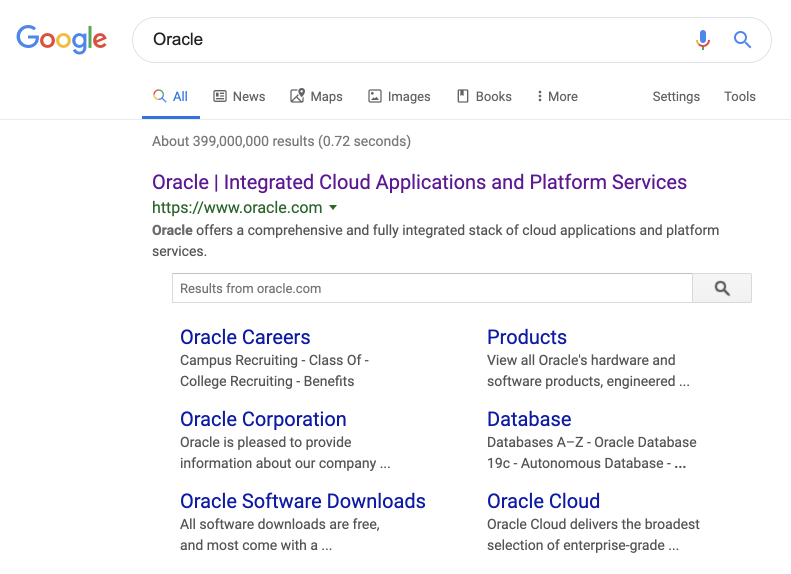Expand the More search options menu
This screenshot has width=791, height=574.
557,97
